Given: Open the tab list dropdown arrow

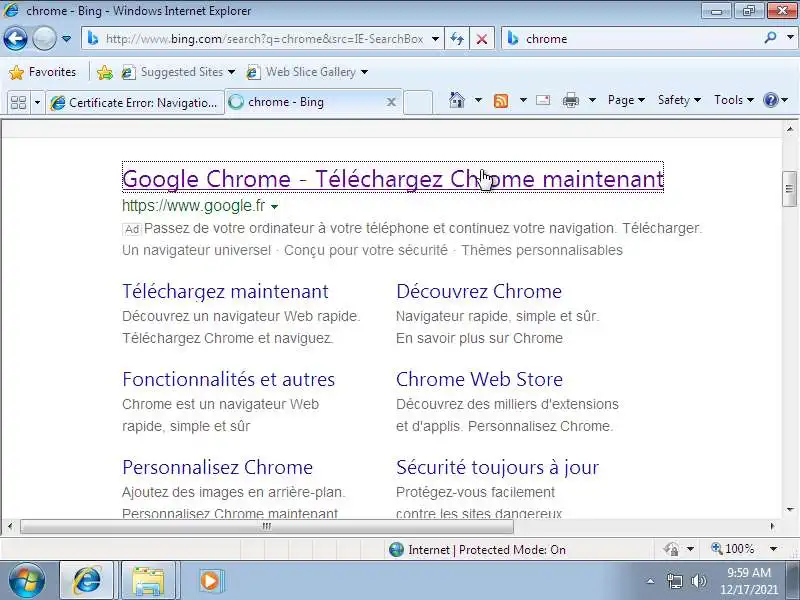Looking at the screenshot, I should (x=37, y=103).
